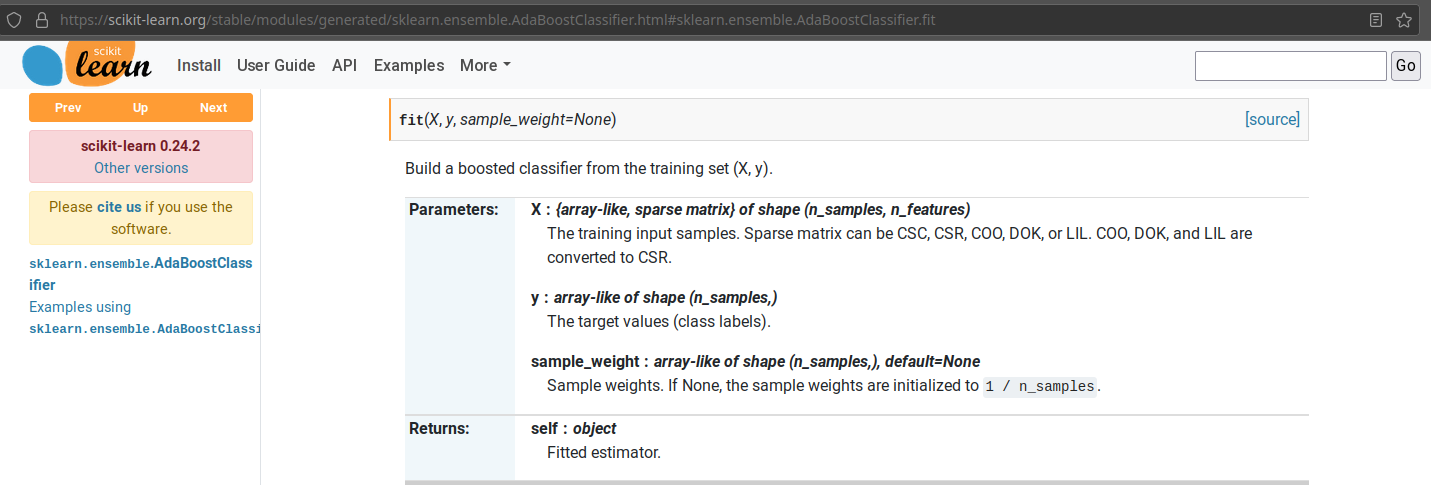Click the shield tracking protection icon

point(14,19)
